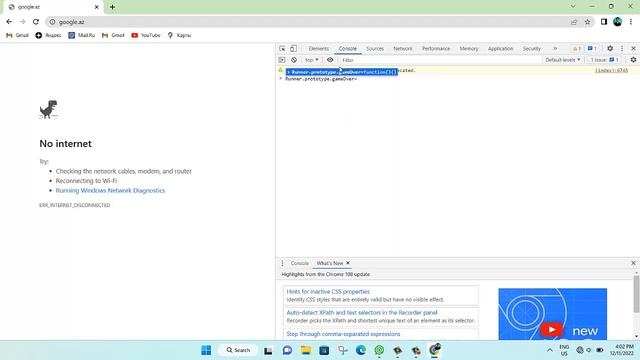Toggle the live expression eye icon

pyautogui.click(x=330, y=60)
